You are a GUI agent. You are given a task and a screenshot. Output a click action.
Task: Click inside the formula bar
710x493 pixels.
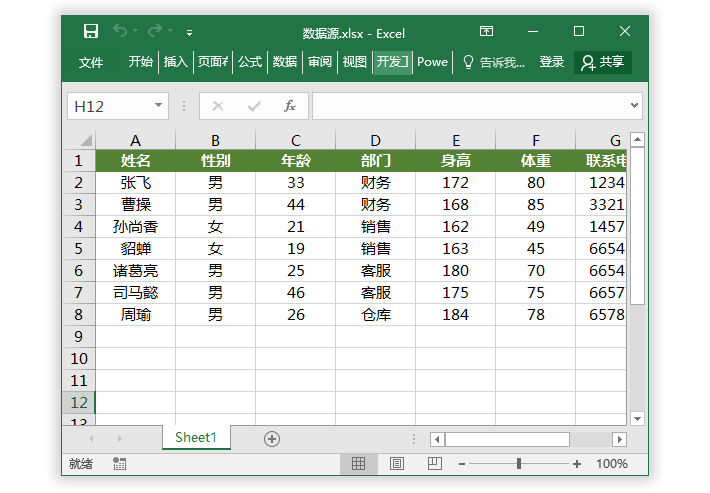click(x=471, y=106)
